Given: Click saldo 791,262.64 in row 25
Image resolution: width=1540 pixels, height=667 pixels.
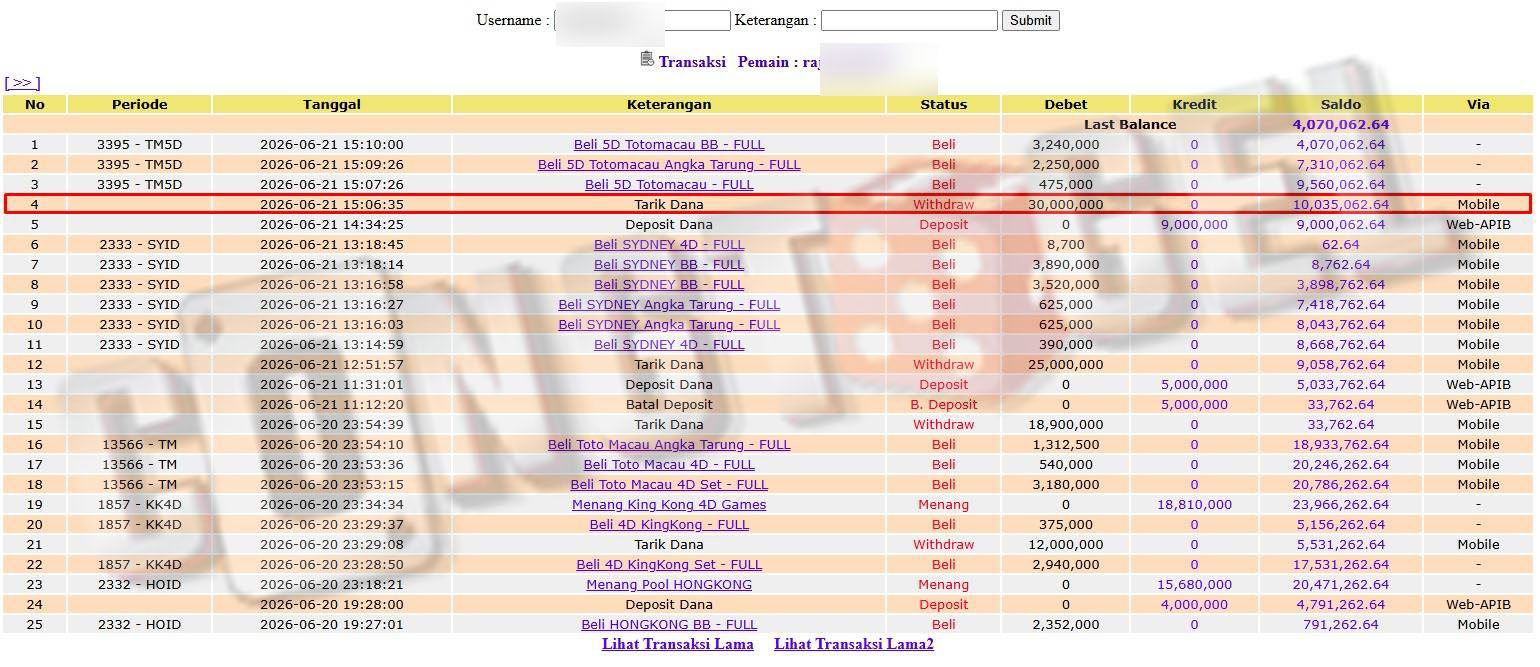Looking at the screenshot, I should click(1341, 624).
